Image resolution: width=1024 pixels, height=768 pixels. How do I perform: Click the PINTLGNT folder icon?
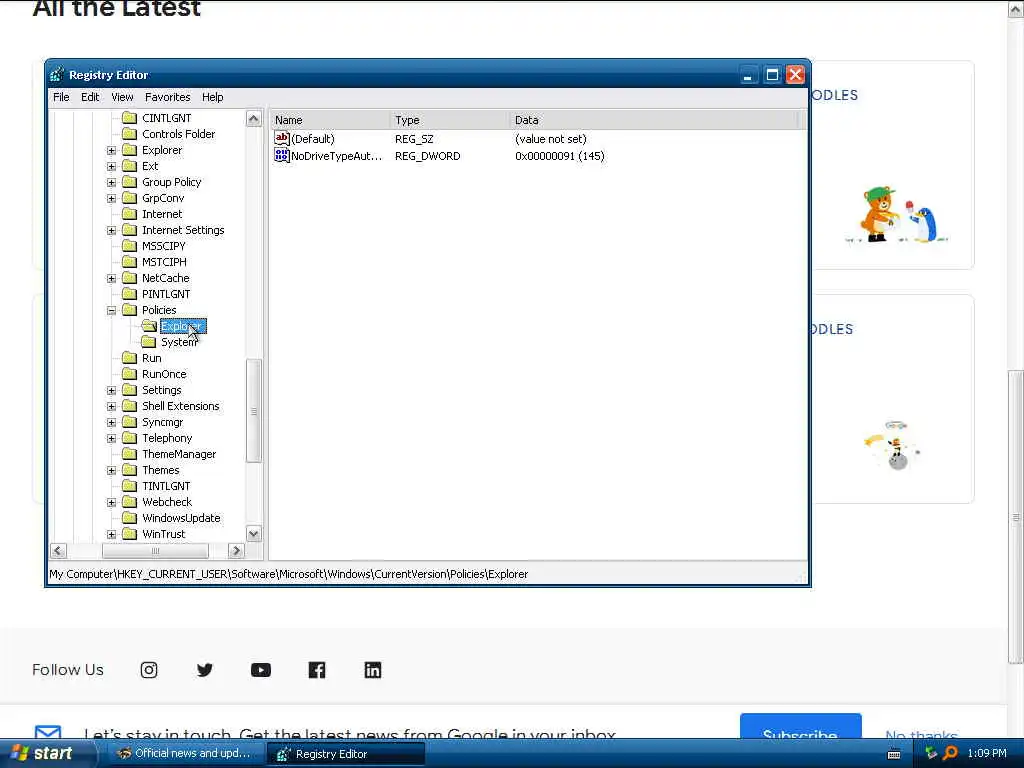129,294
